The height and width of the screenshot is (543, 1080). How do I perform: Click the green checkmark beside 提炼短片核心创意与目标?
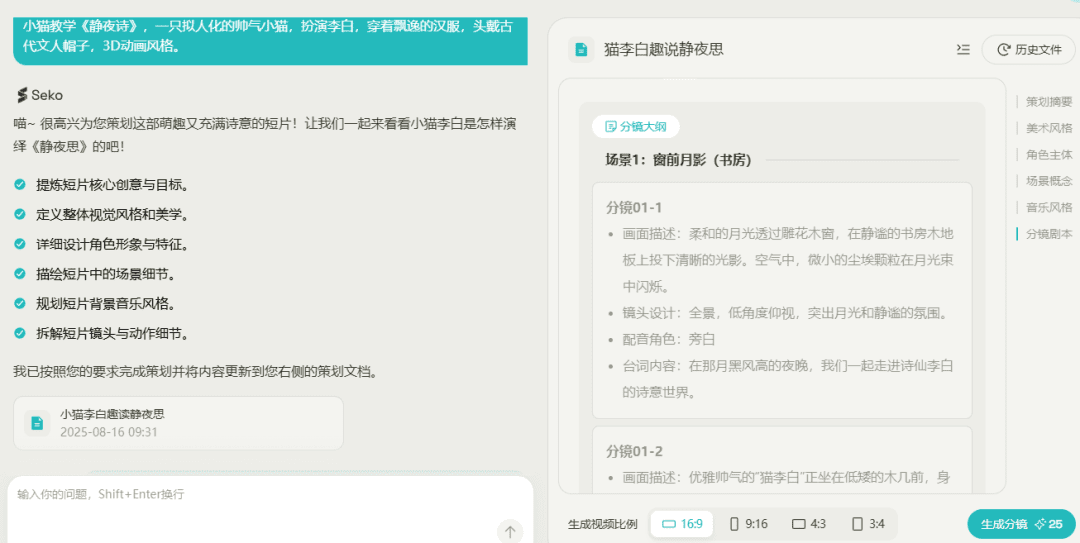pyautogui.click(x=20, y=184)
